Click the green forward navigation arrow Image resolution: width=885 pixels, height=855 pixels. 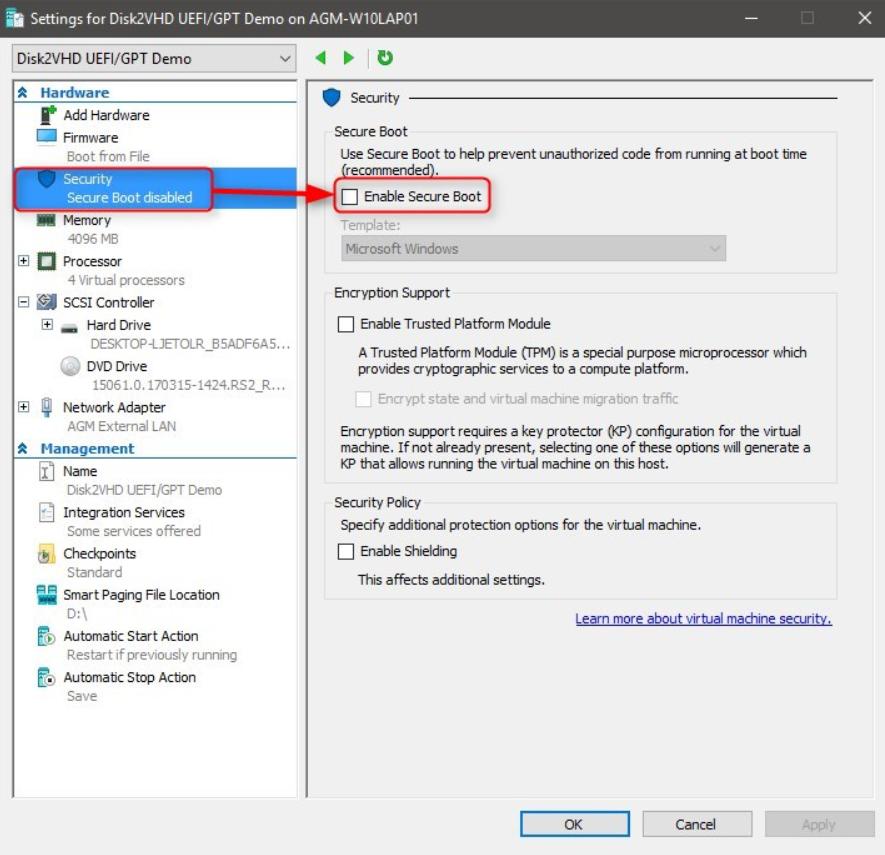348,58
